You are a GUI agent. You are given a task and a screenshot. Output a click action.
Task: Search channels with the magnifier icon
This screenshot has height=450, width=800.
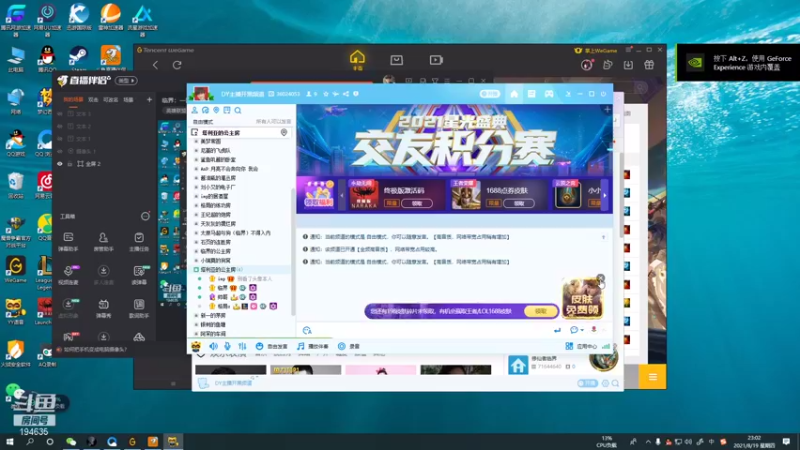click(238, 110)
